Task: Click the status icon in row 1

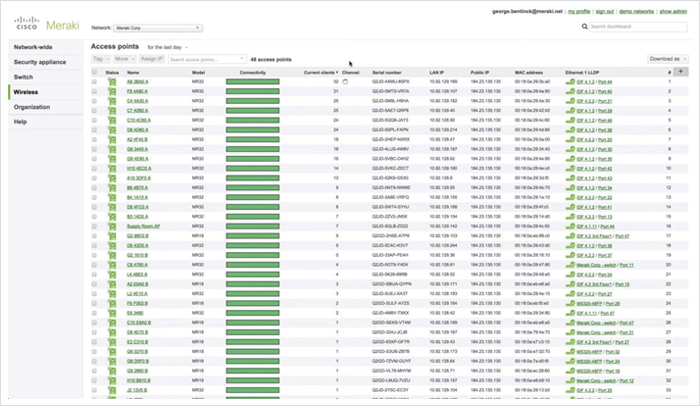Action: click(x=112, y=82)
